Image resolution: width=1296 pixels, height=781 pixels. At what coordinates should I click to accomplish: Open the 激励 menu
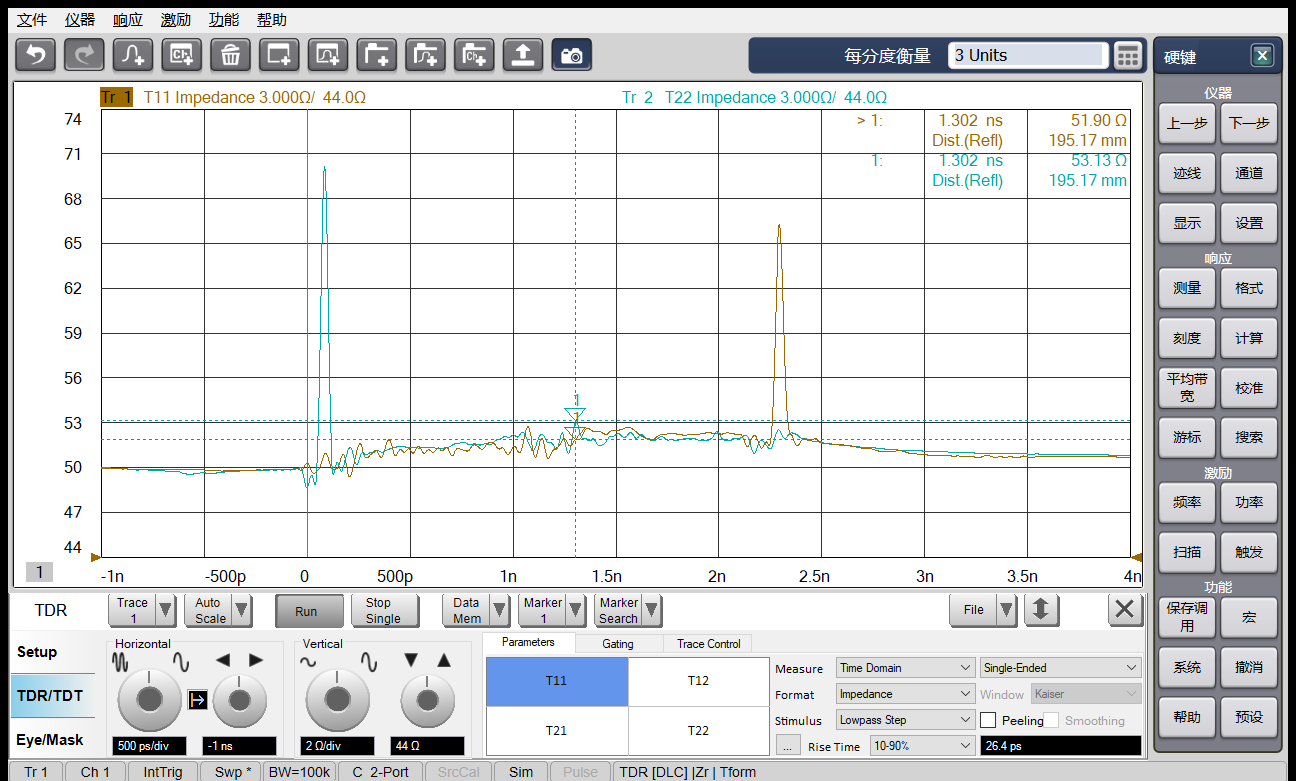[x=176, y=20]
